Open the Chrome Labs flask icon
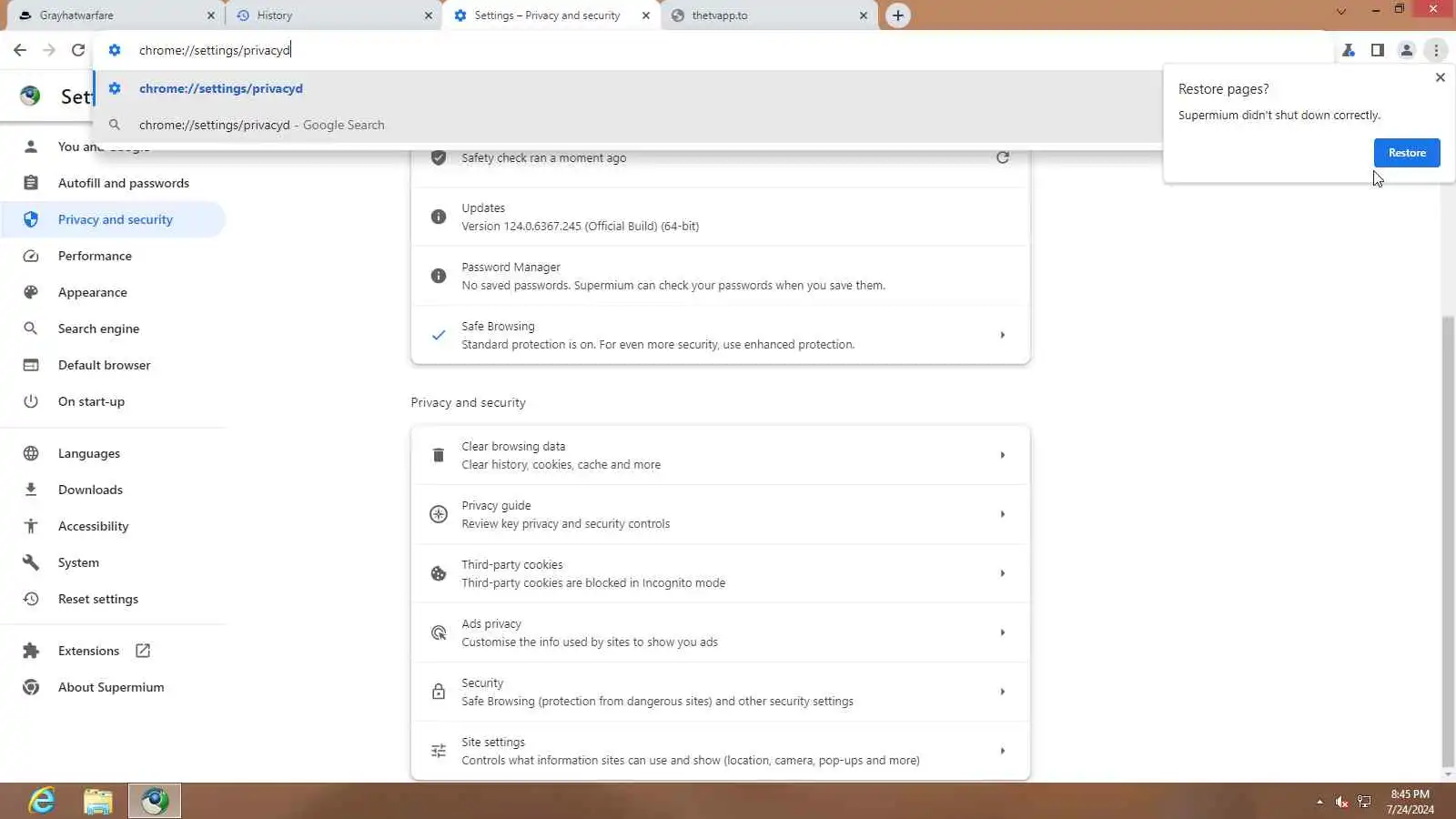 [x=1349, y=50]
